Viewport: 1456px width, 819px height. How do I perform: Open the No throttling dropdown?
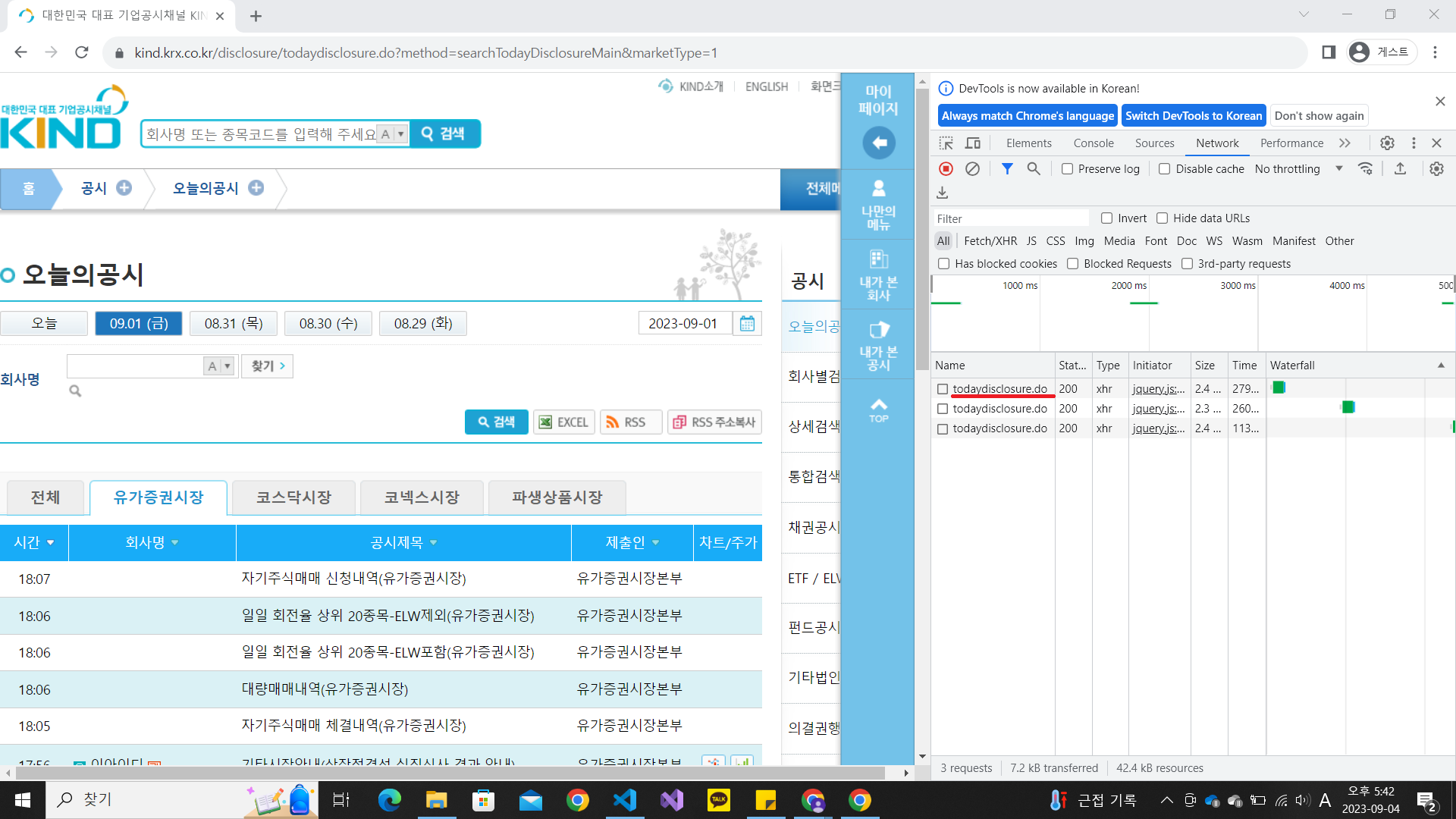tap(1298, 169)
